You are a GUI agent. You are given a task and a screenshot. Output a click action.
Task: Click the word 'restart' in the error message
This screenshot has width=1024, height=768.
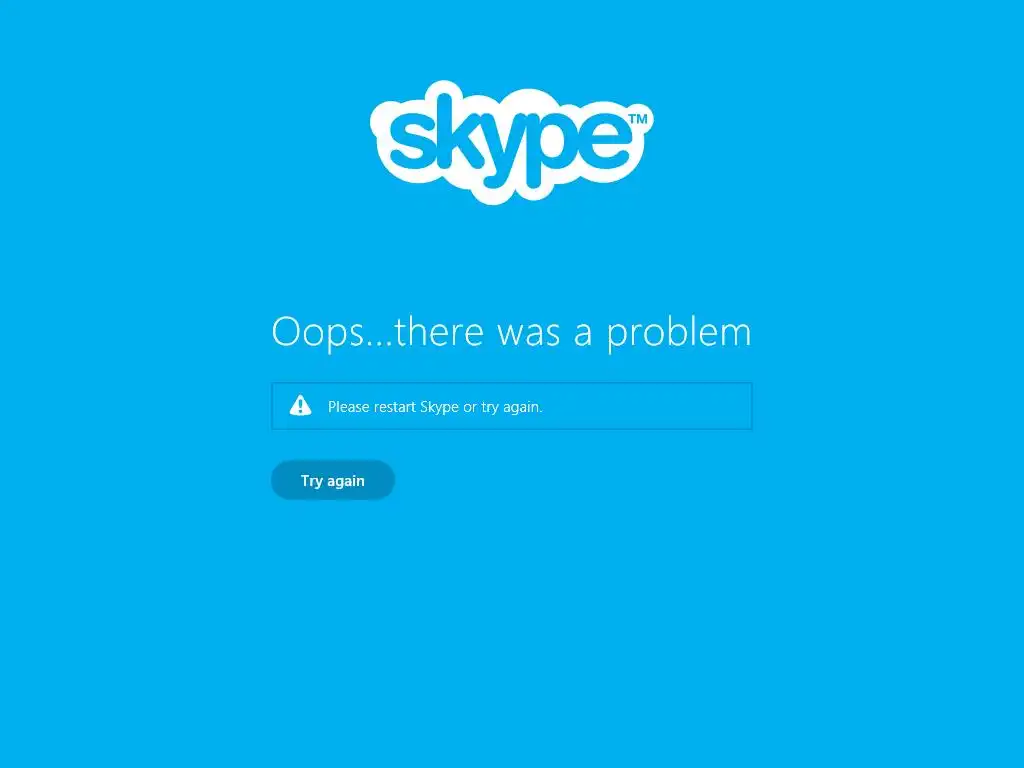tap(394, 407)
